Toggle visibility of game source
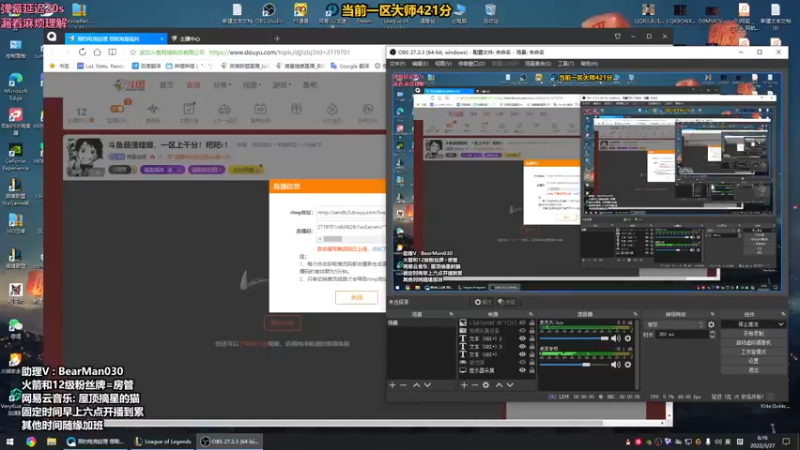The image size is (800, 450). coord(522,362)
